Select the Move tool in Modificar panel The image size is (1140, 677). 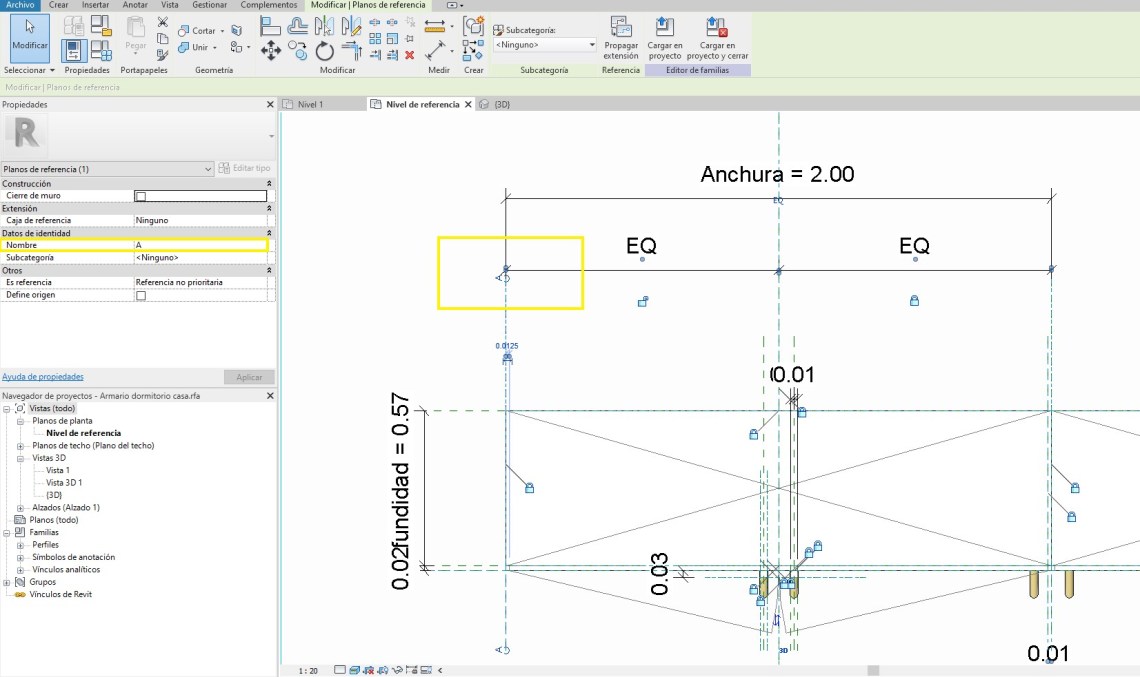270,51
